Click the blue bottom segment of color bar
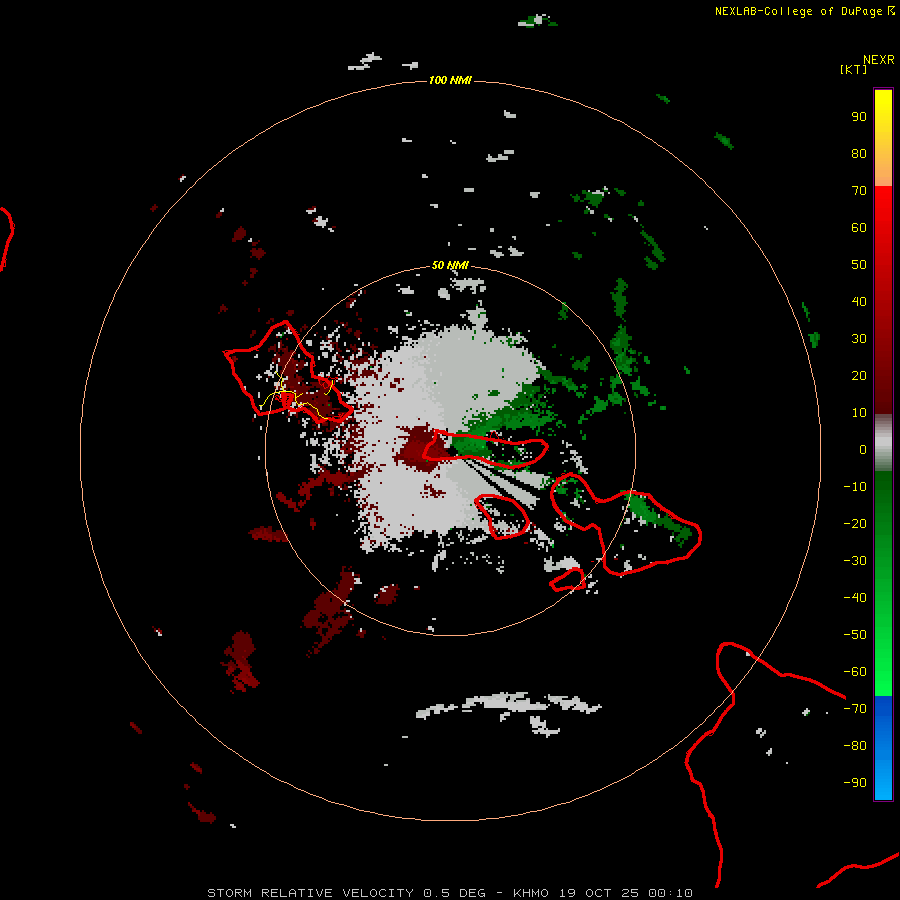This screenshot has width=900, height=900. pos(883,748)
